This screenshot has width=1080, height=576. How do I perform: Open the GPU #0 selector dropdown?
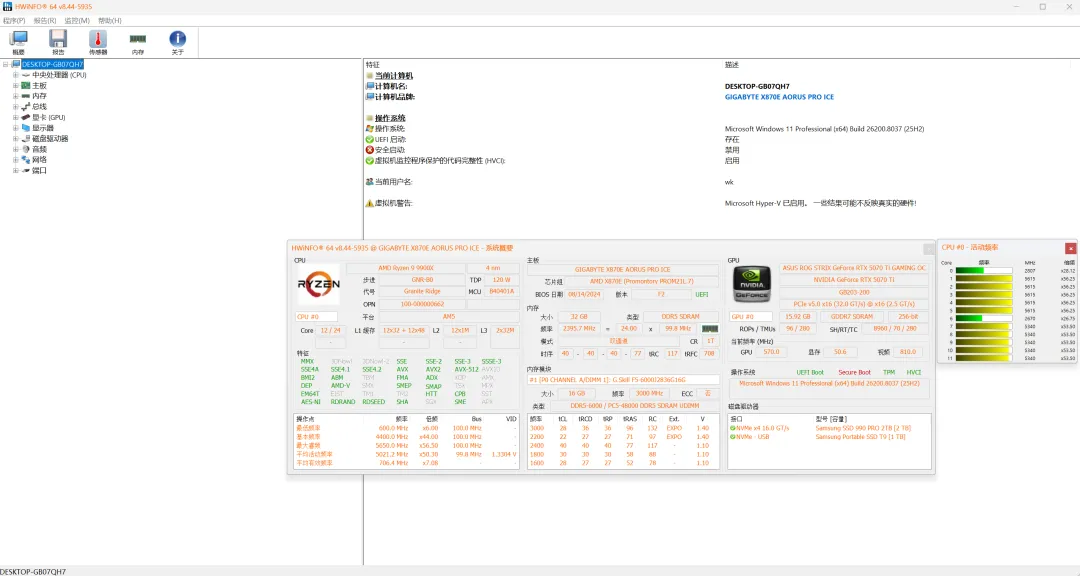(751, 317)
